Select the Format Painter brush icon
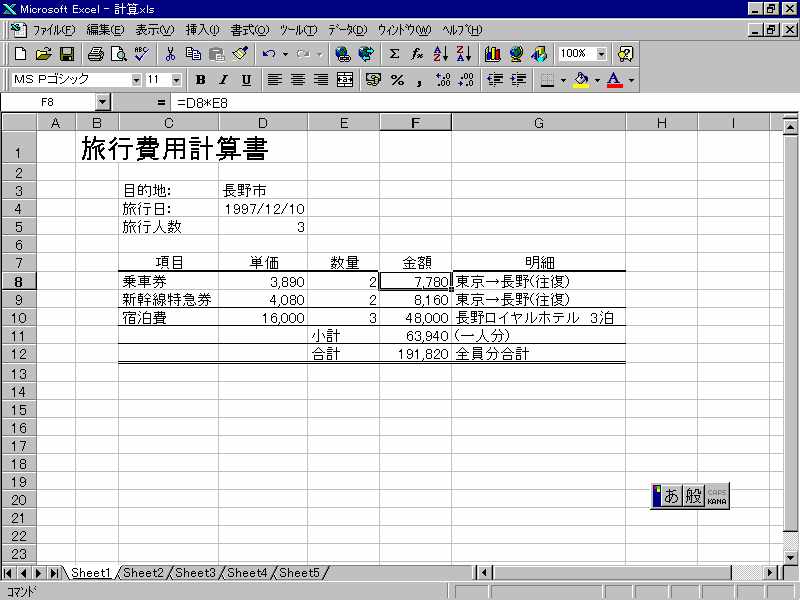Image resolution: width=800 pixels, height=600 pixels. [x=239, y=54]
